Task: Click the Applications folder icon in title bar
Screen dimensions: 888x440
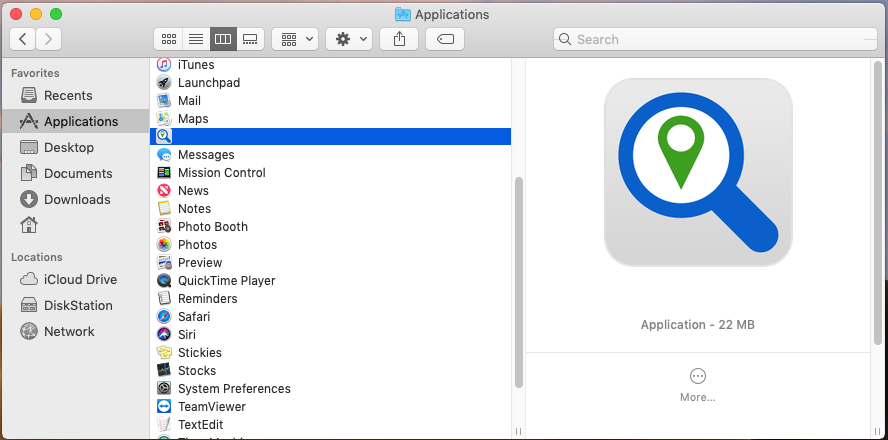Action: coord(403,14)
